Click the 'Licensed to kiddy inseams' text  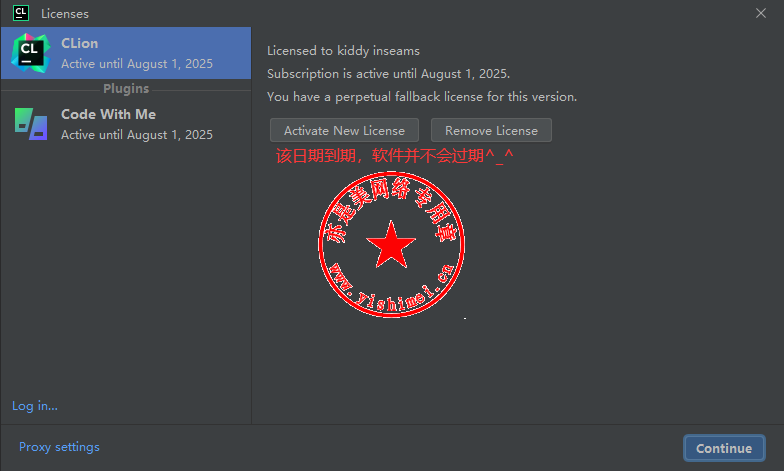tap(343, 50)
